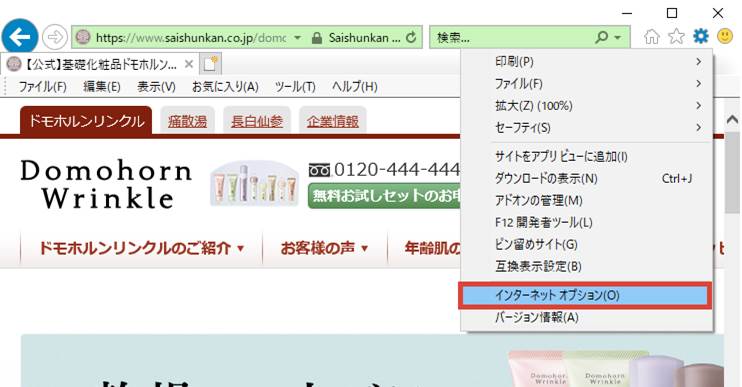Image resolution: width=742 pixels, height=387 pixels.
Task: Click the refresh icon in address bar
Action: click(x=411, y=37)
